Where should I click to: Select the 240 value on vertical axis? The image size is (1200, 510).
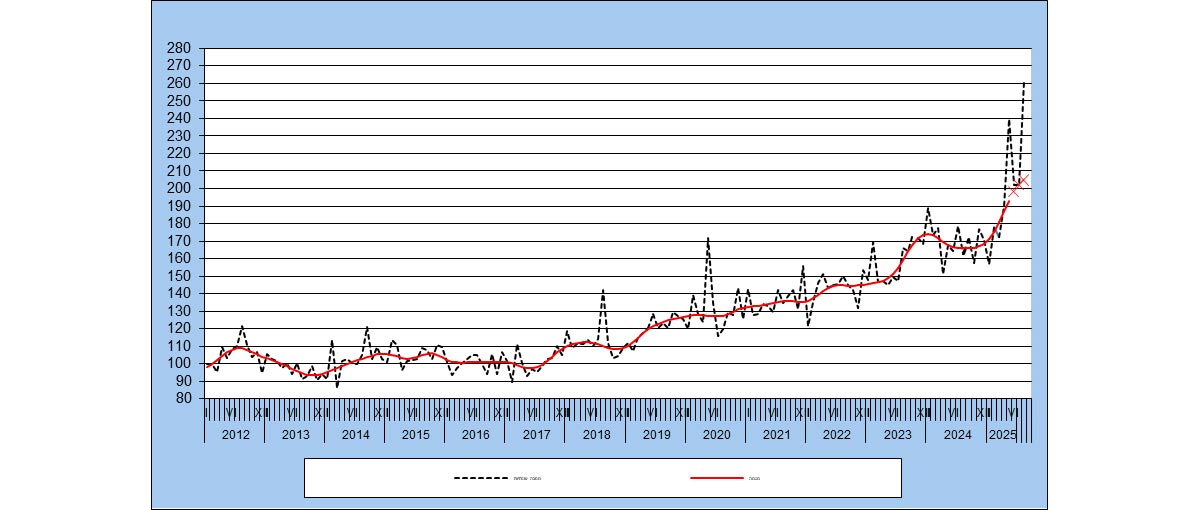[x=179, y=118]
